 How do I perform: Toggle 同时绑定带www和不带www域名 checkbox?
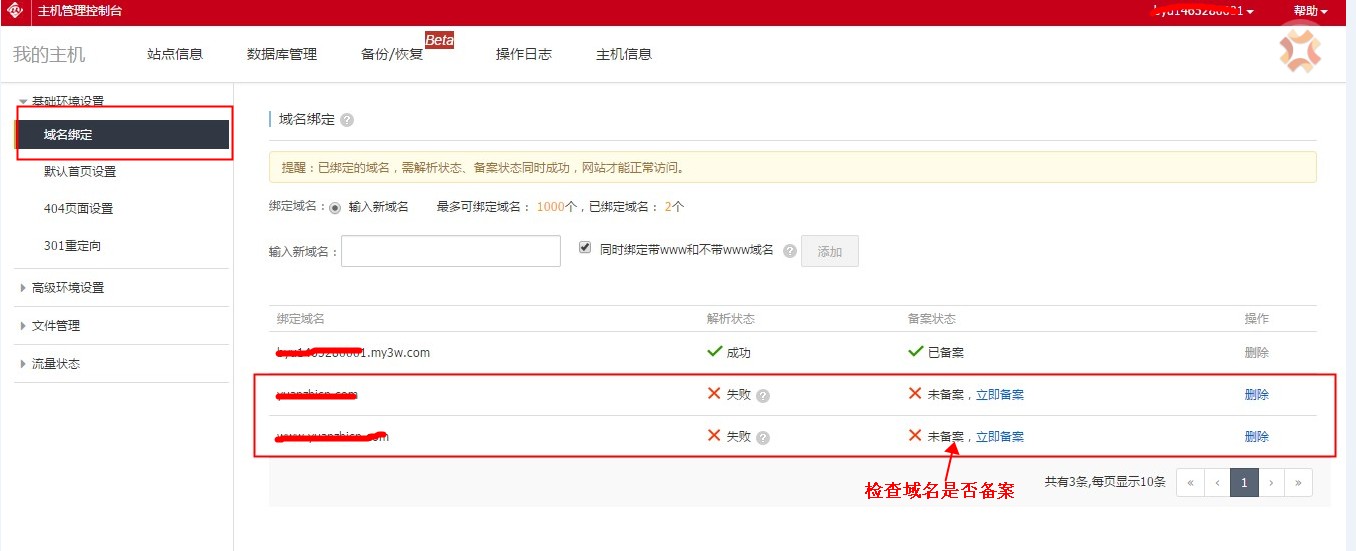(x=585, y=247)
